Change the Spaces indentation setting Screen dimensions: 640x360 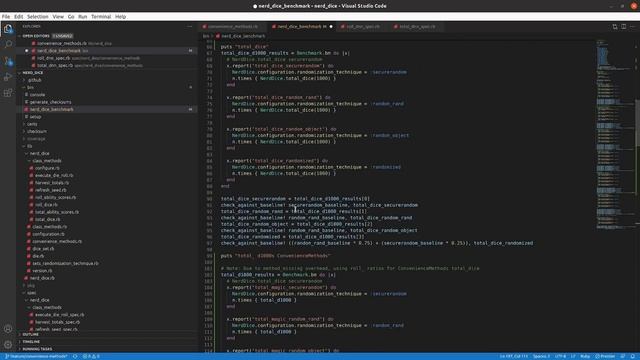point(541,356)
